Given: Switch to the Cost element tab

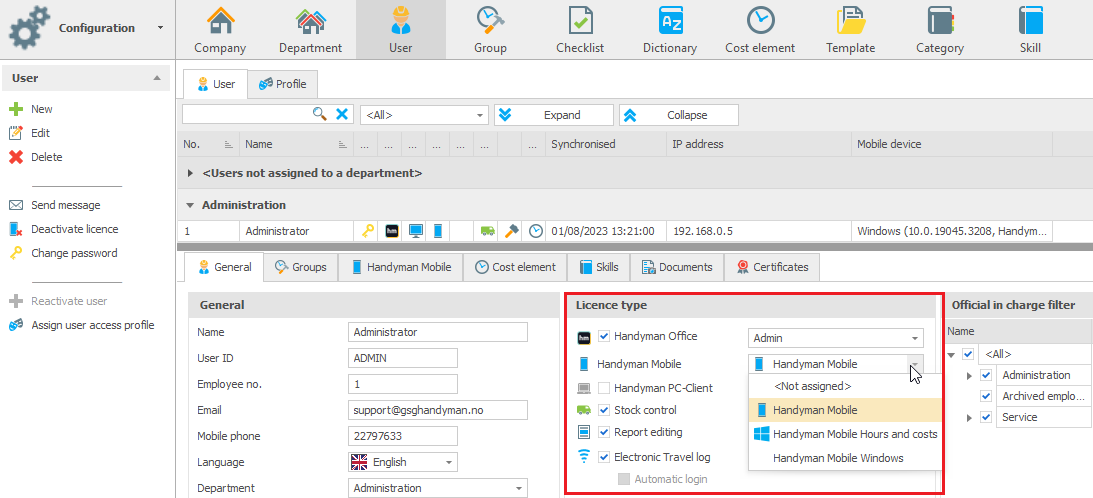Looking at the screenshot, I should tap(514, 267).
